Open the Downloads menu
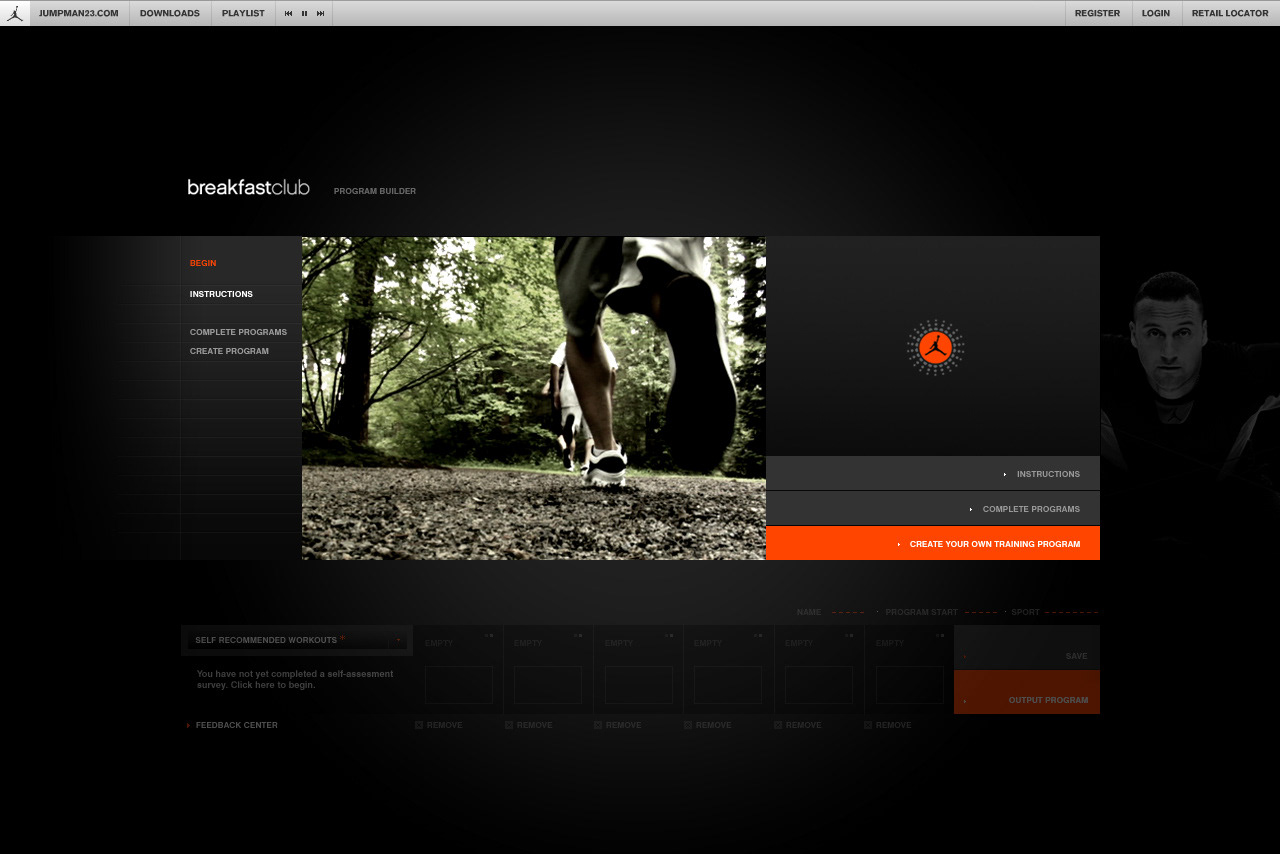1280x854 pixels. [x=170, y=13]
